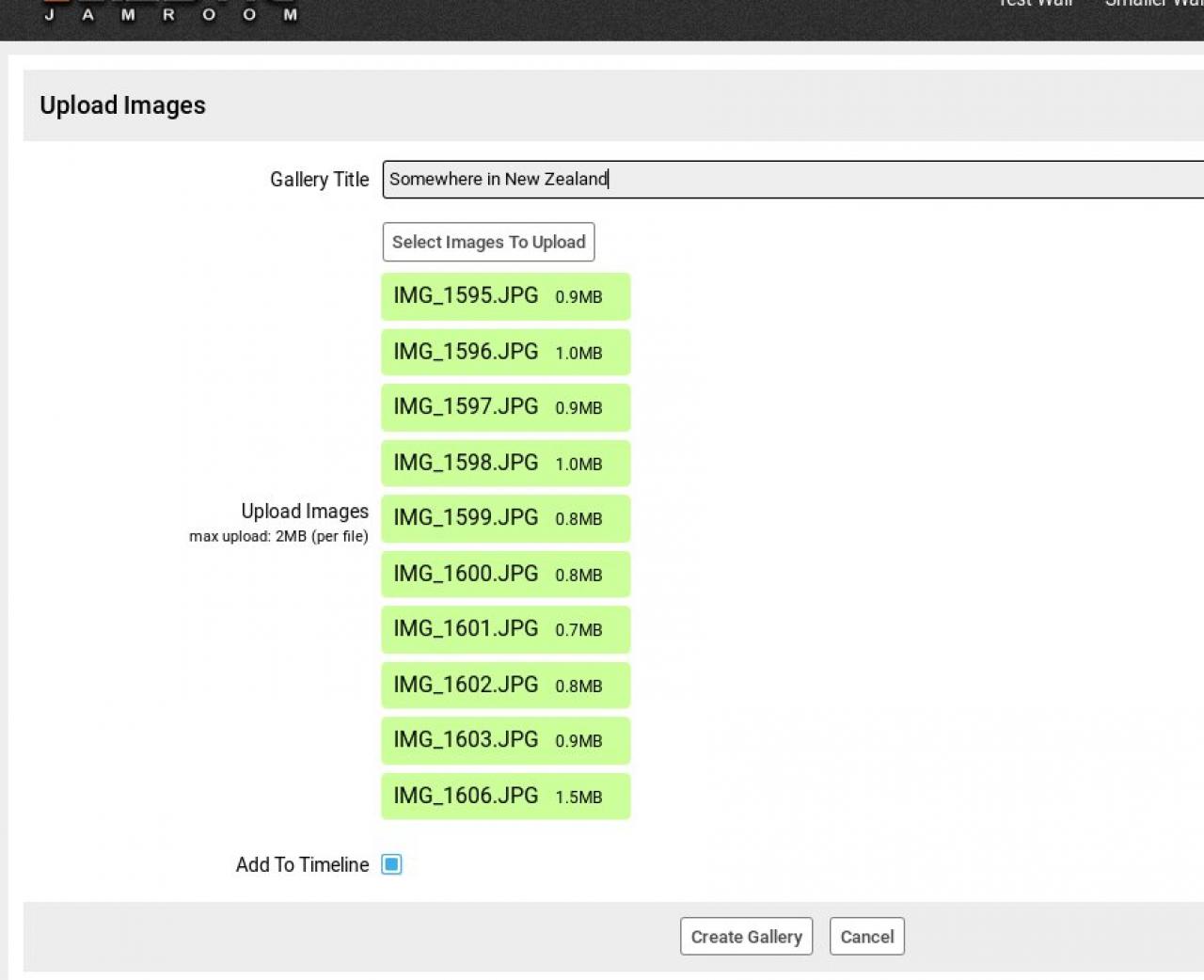Click the Add To Timeline label
The image size is (1204, 980).
click(x=302, y=865)
